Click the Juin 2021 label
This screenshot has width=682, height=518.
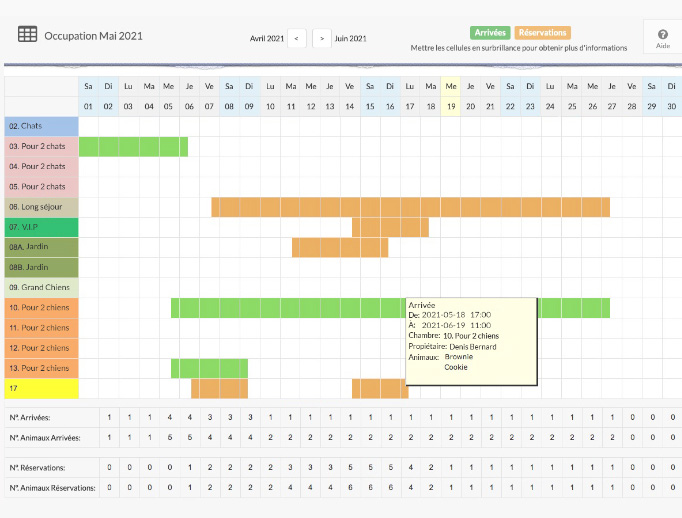[x=351, y=39]
